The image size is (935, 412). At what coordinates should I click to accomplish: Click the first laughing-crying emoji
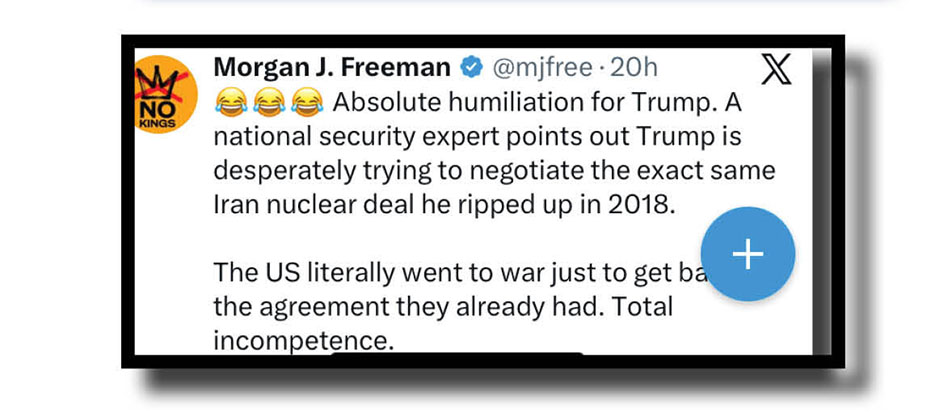coord(231,101)
